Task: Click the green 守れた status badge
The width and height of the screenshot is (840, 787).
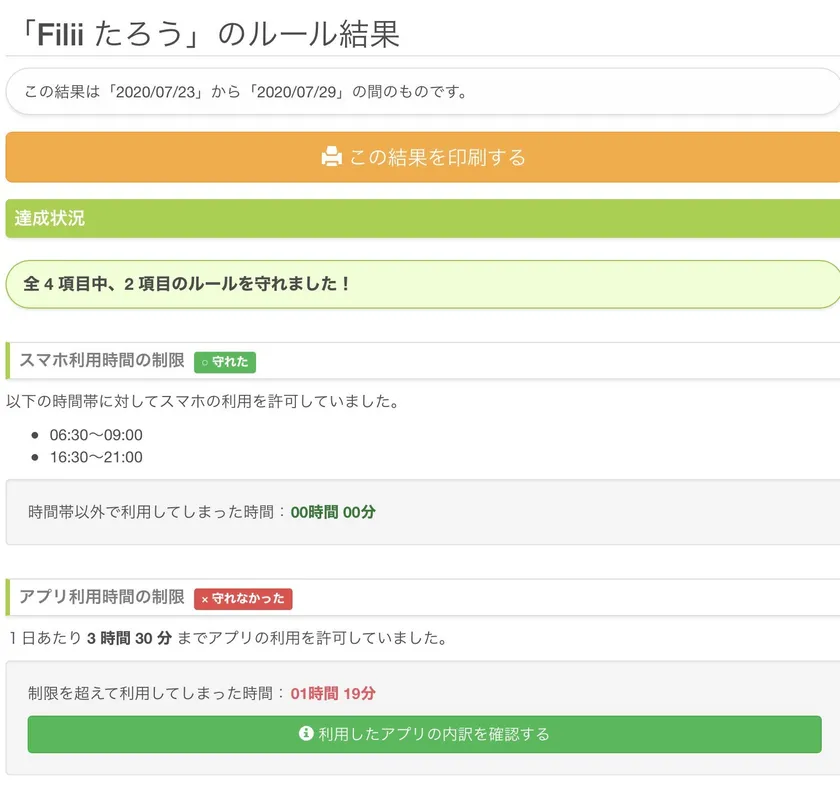Action: pyautogui.click(x=225, y=362)
